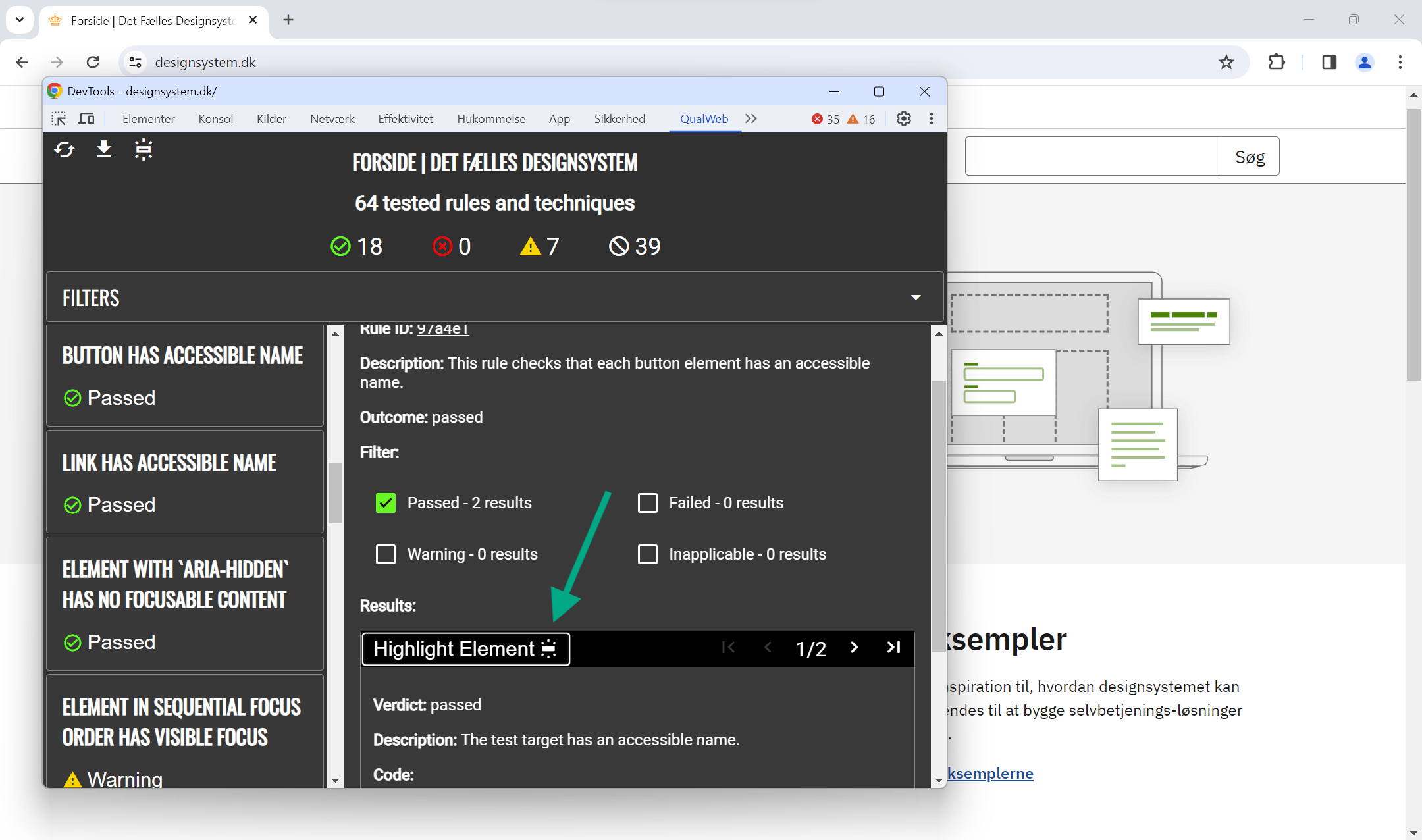Filter by the 0 failed rules icon

coord(442,246)
